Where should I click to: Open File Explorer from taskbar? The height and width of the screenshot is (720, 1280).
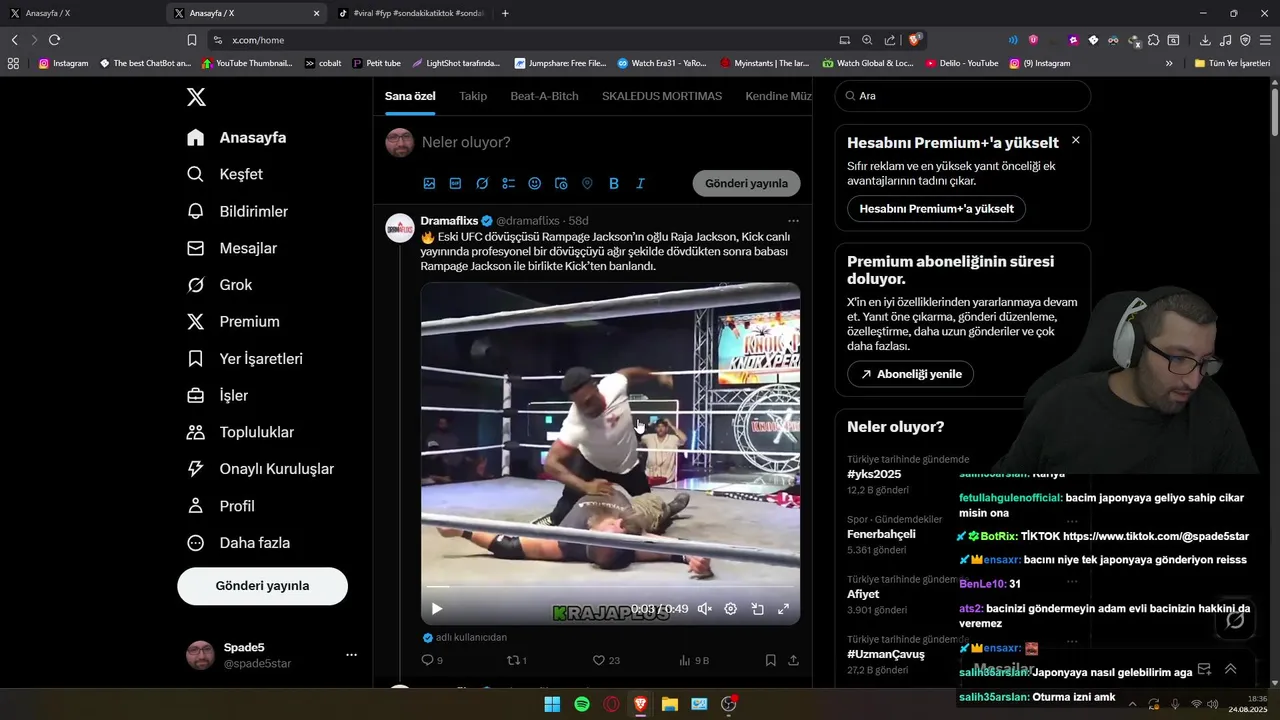(x=670, y=704)
